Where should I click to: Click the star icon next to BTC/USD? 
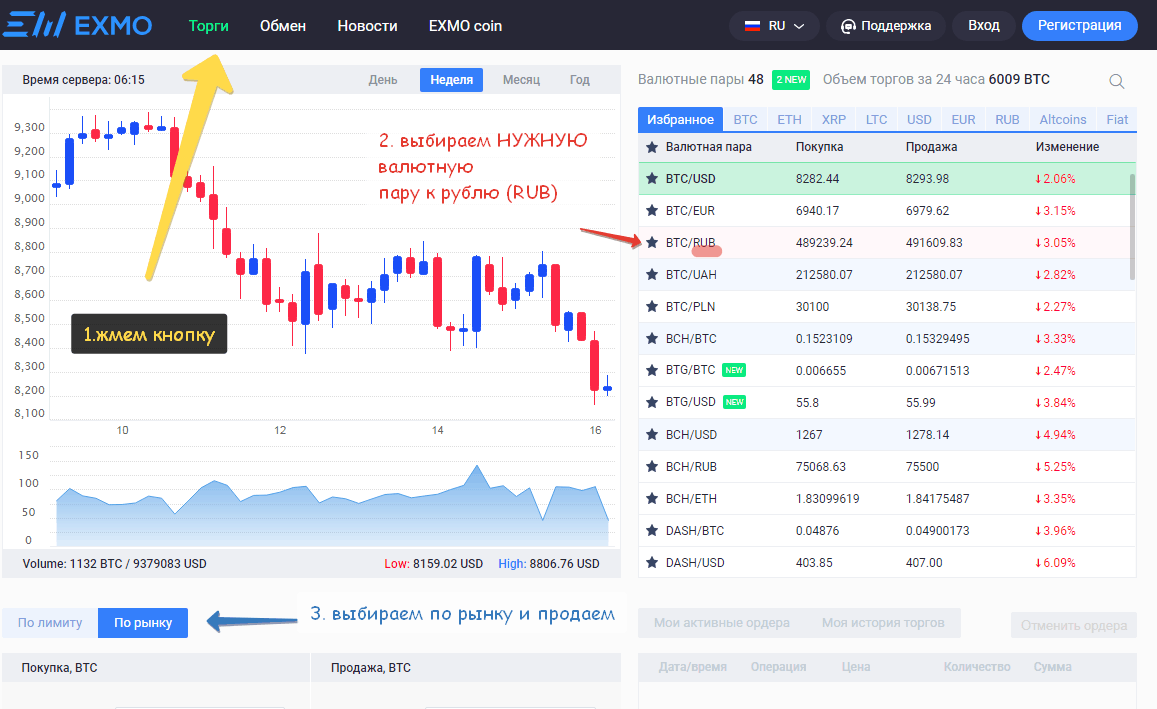click(x=652, y=179)
